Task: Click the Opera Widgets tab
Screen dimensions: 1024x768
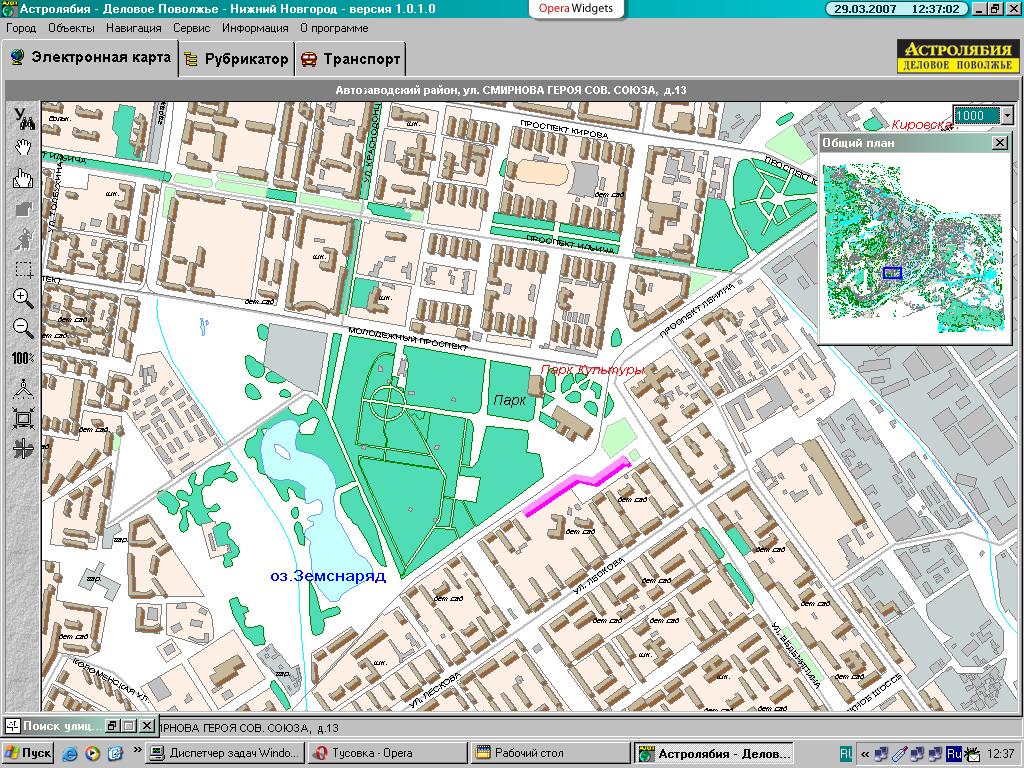Action: coord(576,8)
